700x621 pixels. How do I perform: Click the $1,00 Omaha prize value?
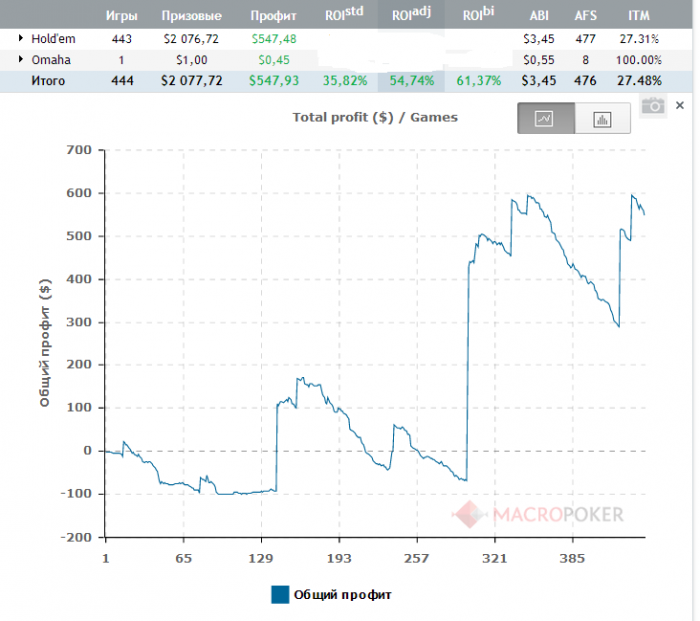(192, 60)
